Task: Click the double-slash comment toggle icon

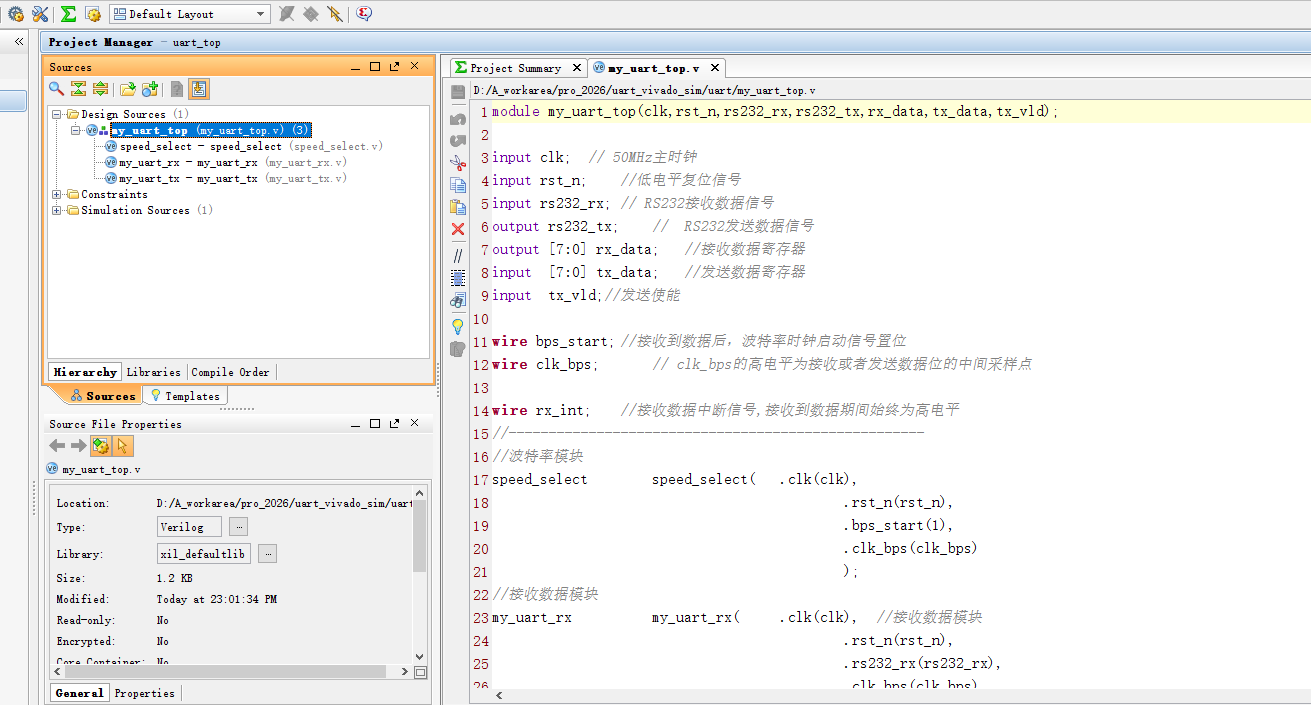Action: 458,255
